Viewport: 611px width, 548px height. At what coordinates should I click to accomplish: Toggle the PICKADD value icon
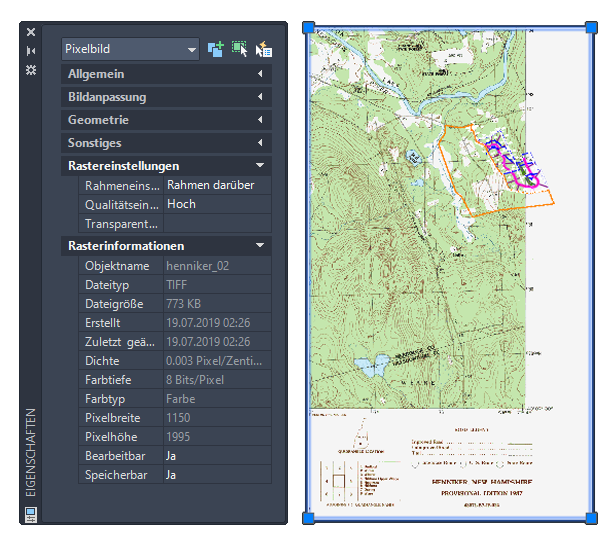(x=215, y=49)
